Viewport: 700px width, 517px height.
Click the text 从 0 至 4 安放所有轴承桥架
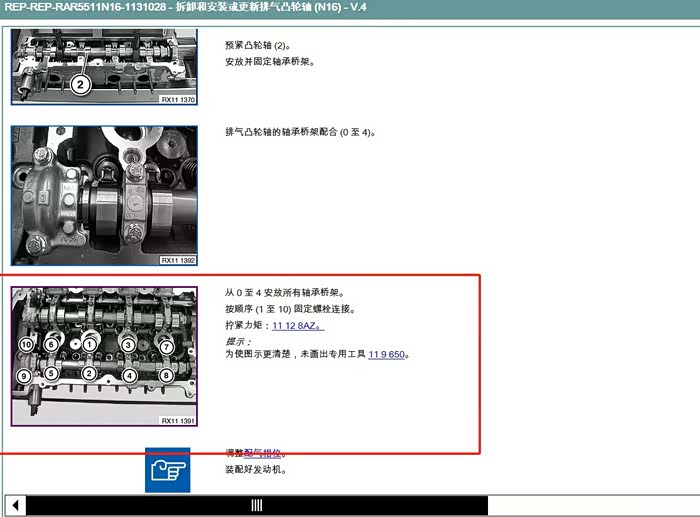pyautogui.click(x=284, y=293)
